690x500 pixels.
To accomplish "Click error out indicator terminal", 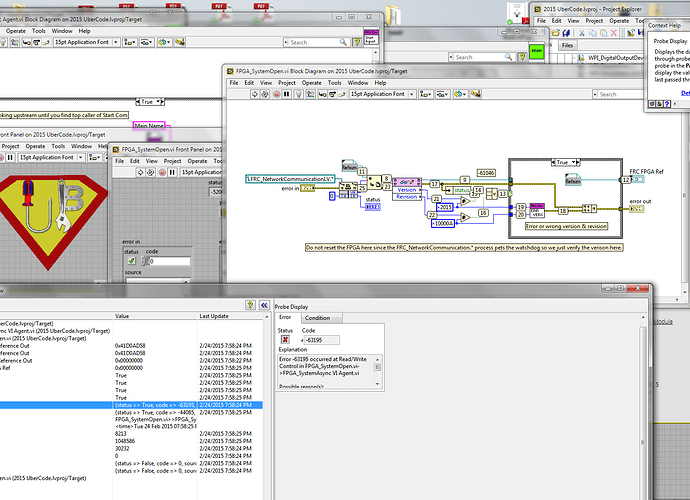I will (637, 209).
